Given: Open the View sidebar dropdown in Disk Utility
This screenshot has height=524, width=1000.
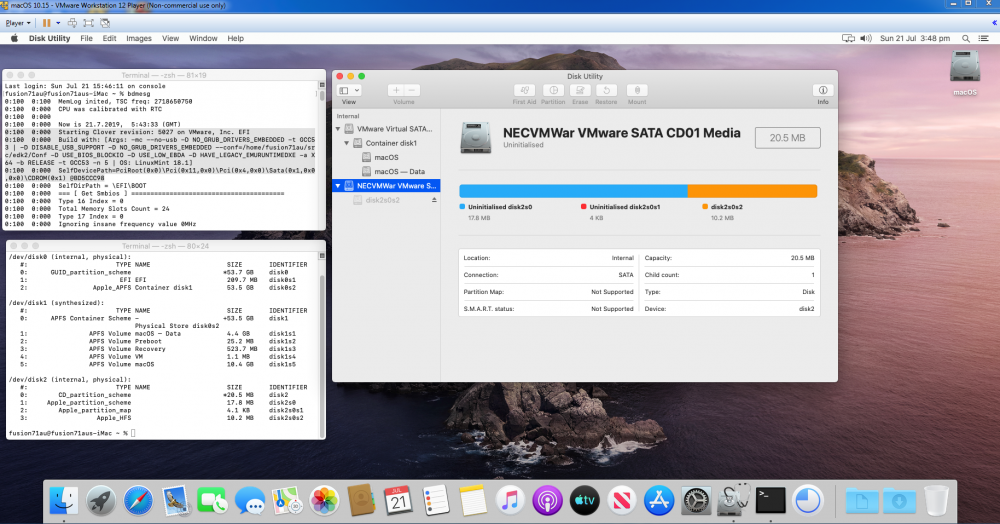Looking at the screenshot, I should point(349,91).
